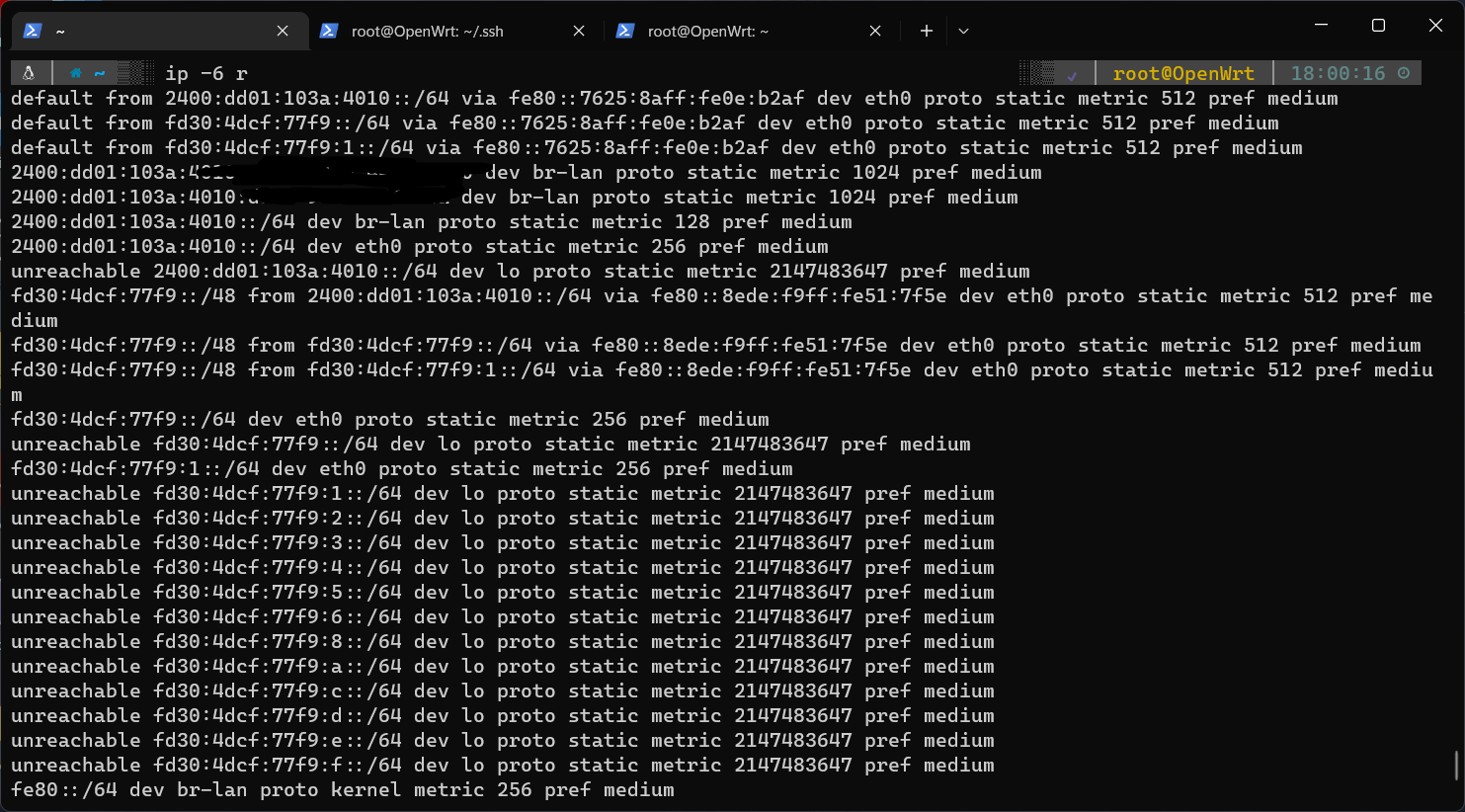1465x812 pixels.
Task: Maximize the terminal window
Action: (1378, 26)
